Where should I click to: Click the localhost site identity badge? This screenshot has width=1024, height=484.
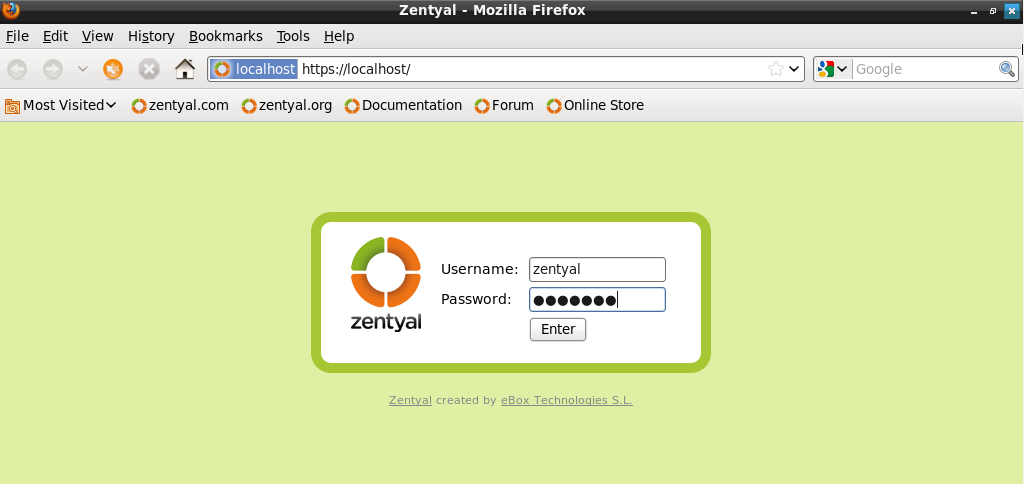[x=255, y=69]
